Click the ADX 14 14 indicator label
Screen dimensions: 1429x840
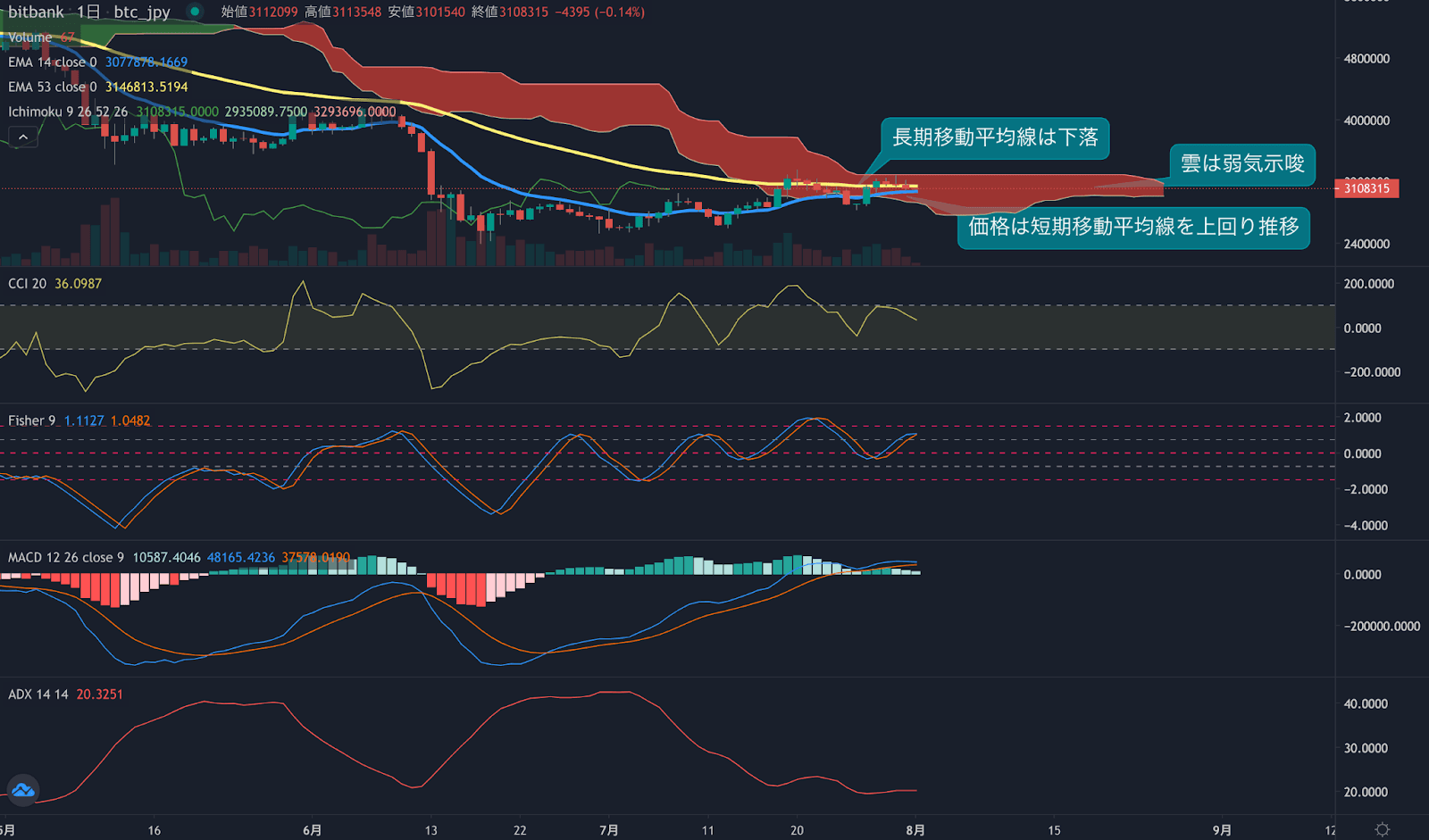38,694
